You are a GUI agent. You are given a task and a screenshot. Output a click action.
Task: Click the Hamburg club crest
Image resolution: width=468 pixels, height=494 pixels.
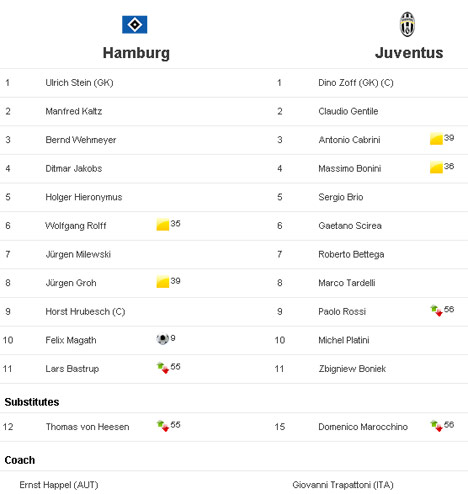tap(135, 25)
